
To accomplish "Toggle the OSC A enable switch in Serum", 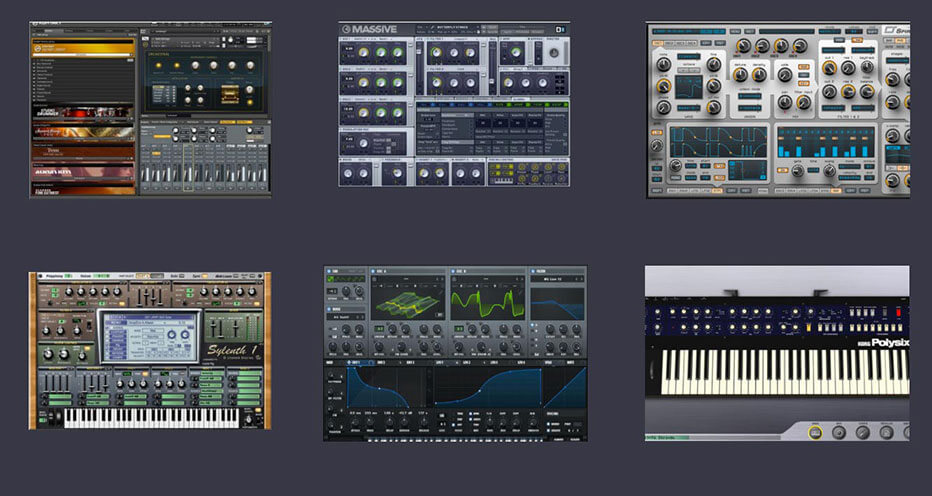I will point(373,271).
